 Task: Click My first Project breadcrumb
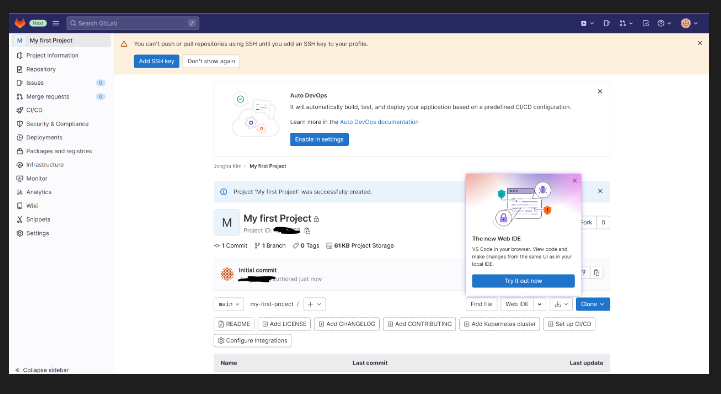tap(268, 166)
